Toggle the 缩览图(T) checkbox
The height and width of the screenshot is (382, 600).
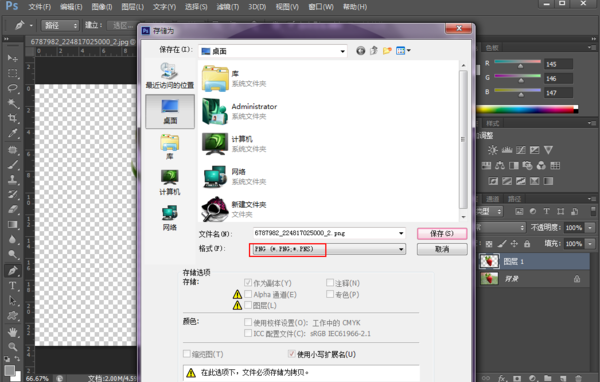[x=187, y=354]
